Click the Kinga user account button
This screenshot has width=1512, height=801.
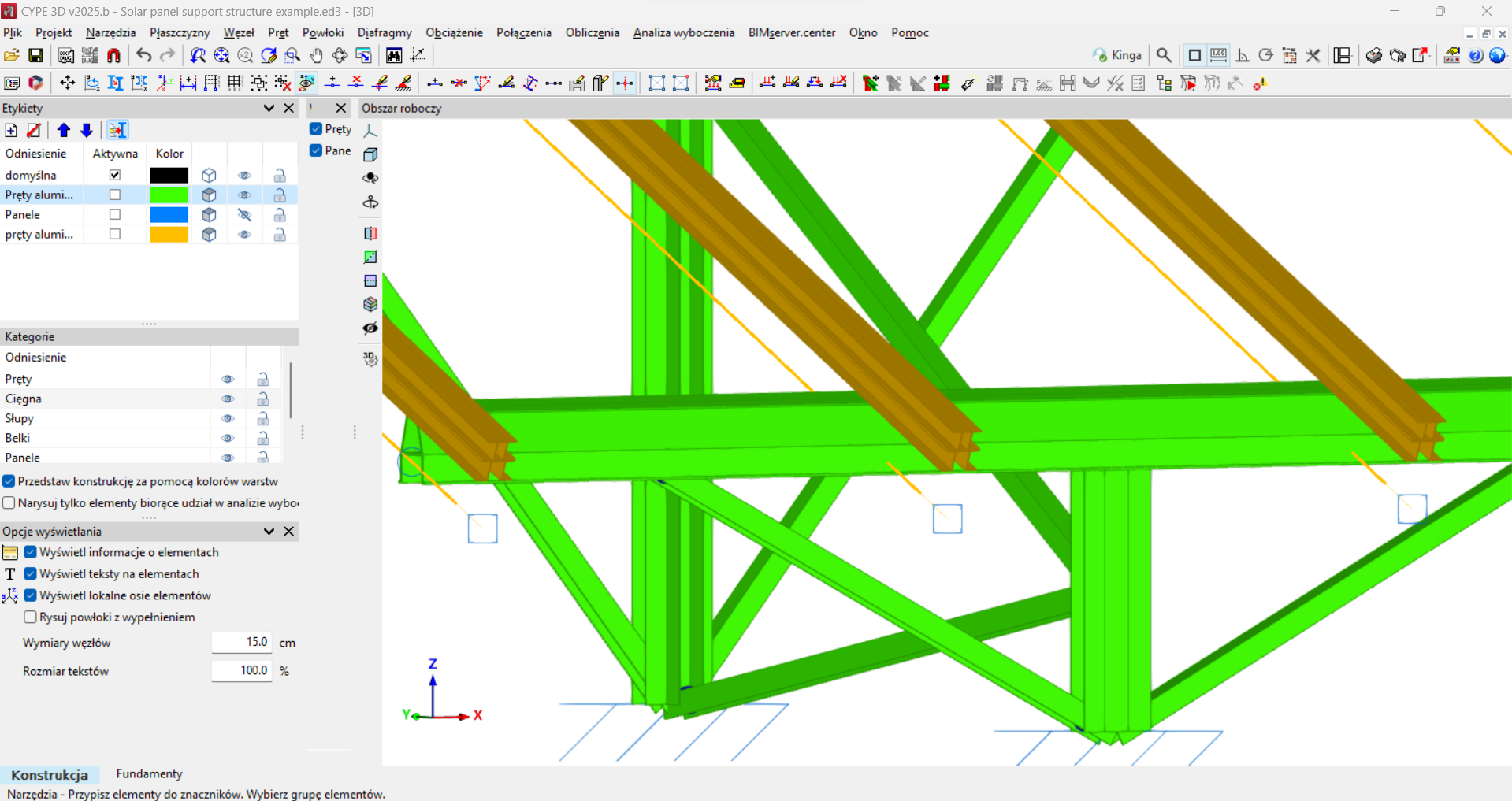(x=1117, y=55)
